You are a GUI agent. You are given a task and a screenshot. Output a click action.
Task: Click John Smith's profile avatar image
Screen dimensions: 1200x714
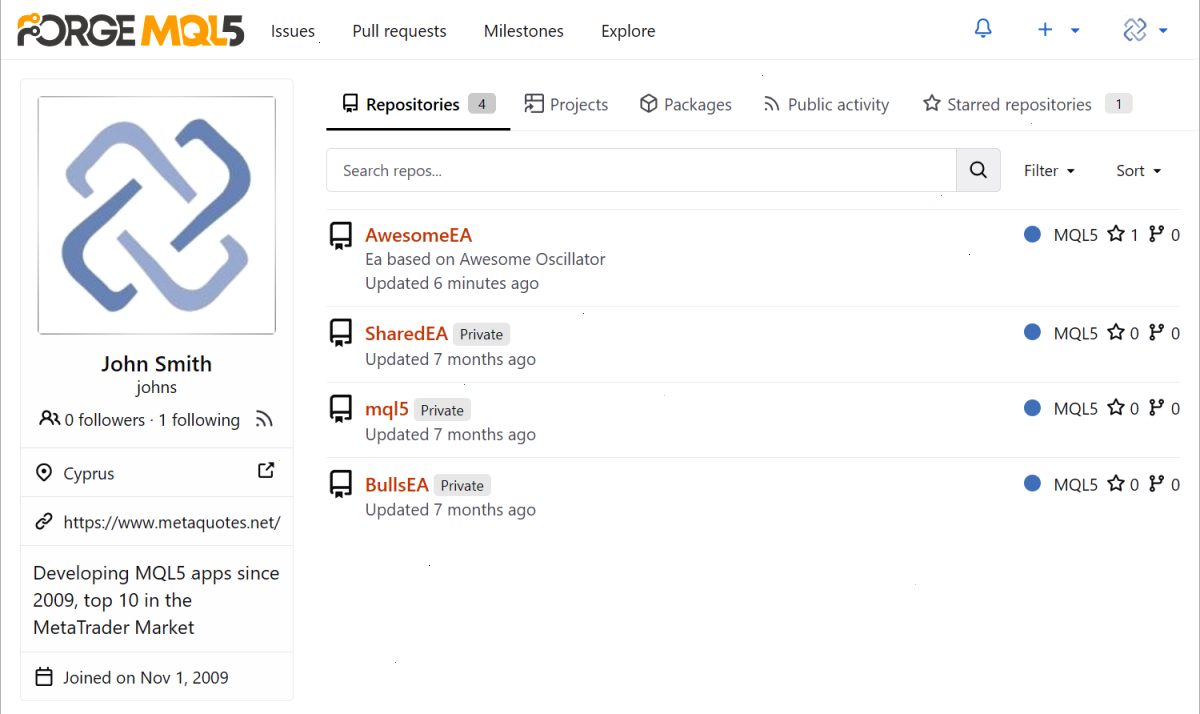tap(157, 215)
